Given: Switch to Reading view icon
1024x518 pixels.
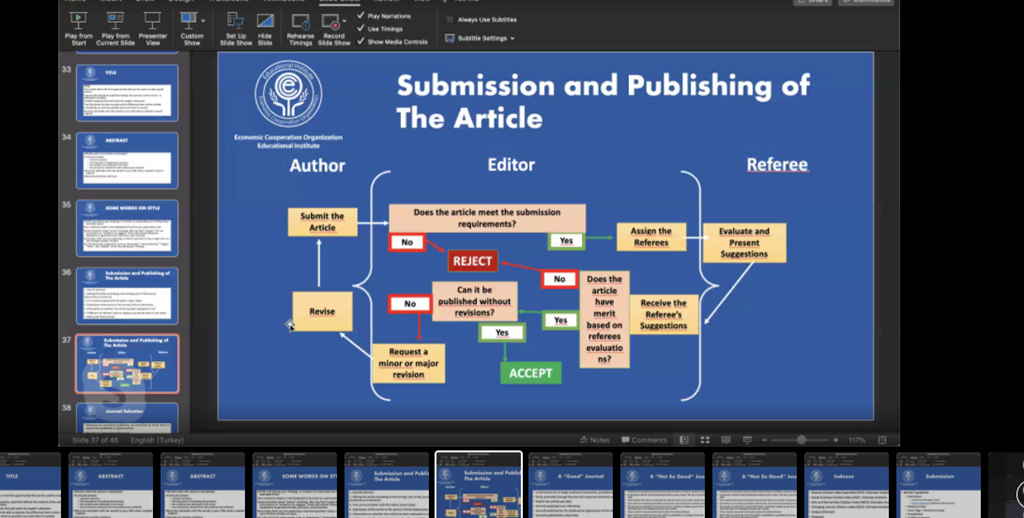Looking at the screenshot, I should point(726,440).
